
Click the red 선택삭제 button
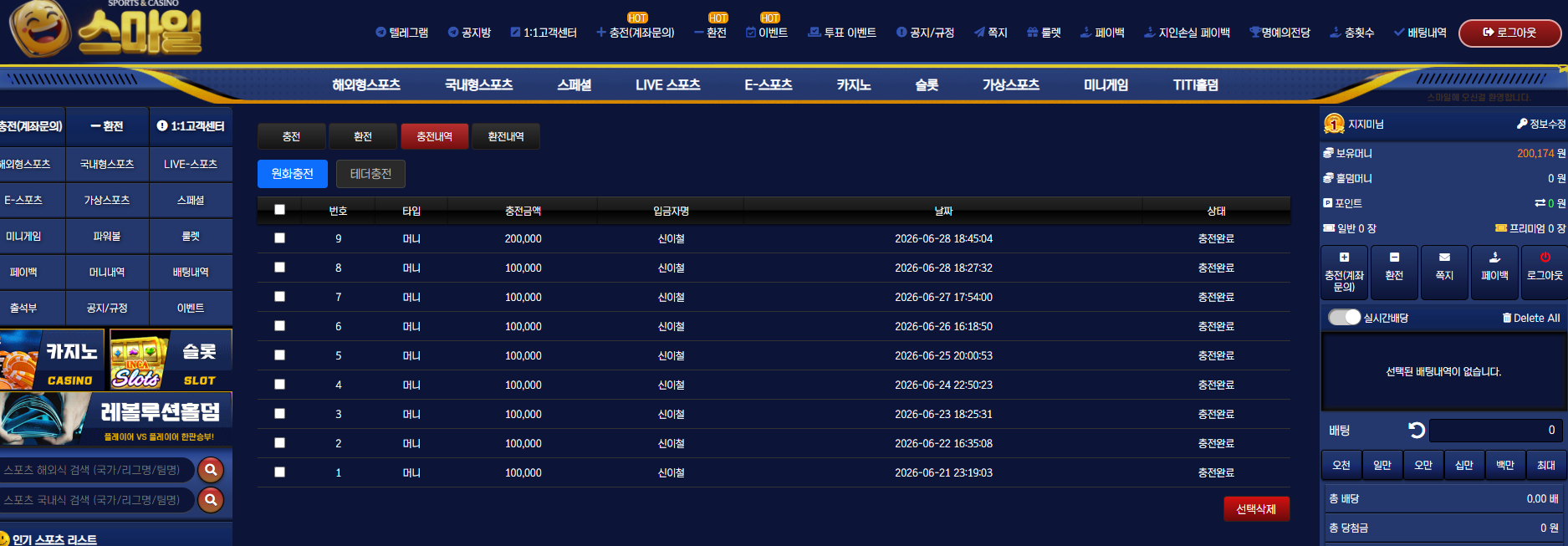tap(1256, 509)
